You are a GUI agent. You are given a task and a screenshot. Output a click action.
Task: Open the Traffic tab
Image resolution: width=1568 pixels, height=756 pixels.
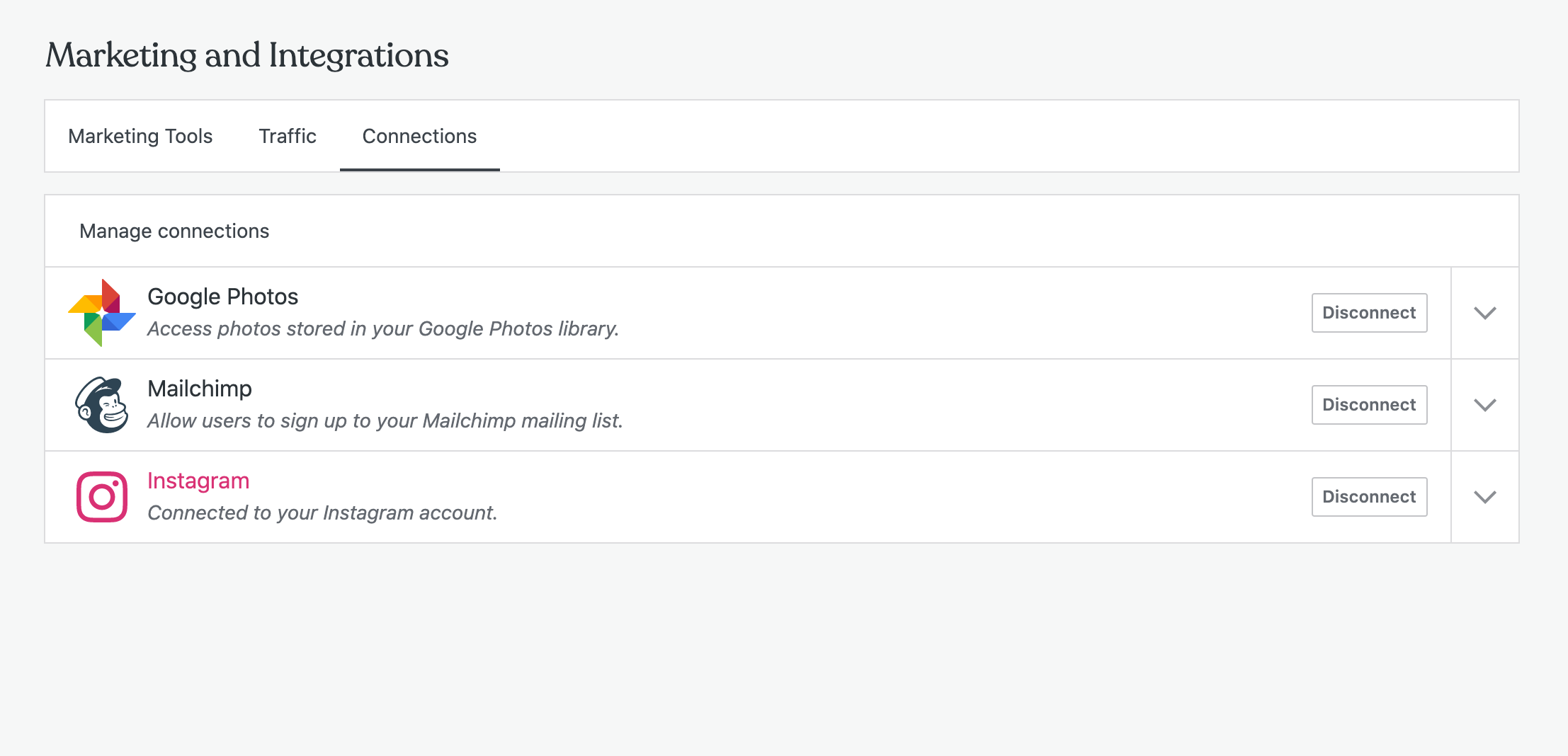(x=288, y=136)
